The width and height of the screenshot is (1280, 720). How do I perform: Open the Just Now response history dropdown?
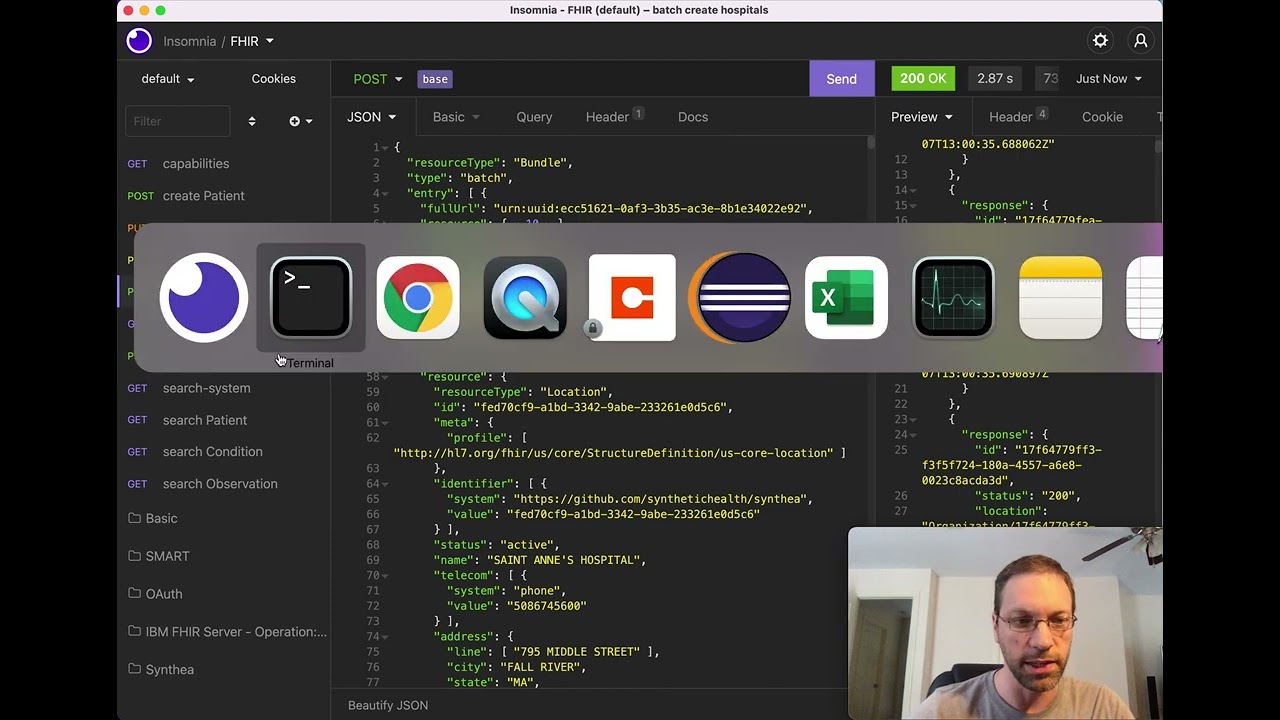click(1108, 79)
